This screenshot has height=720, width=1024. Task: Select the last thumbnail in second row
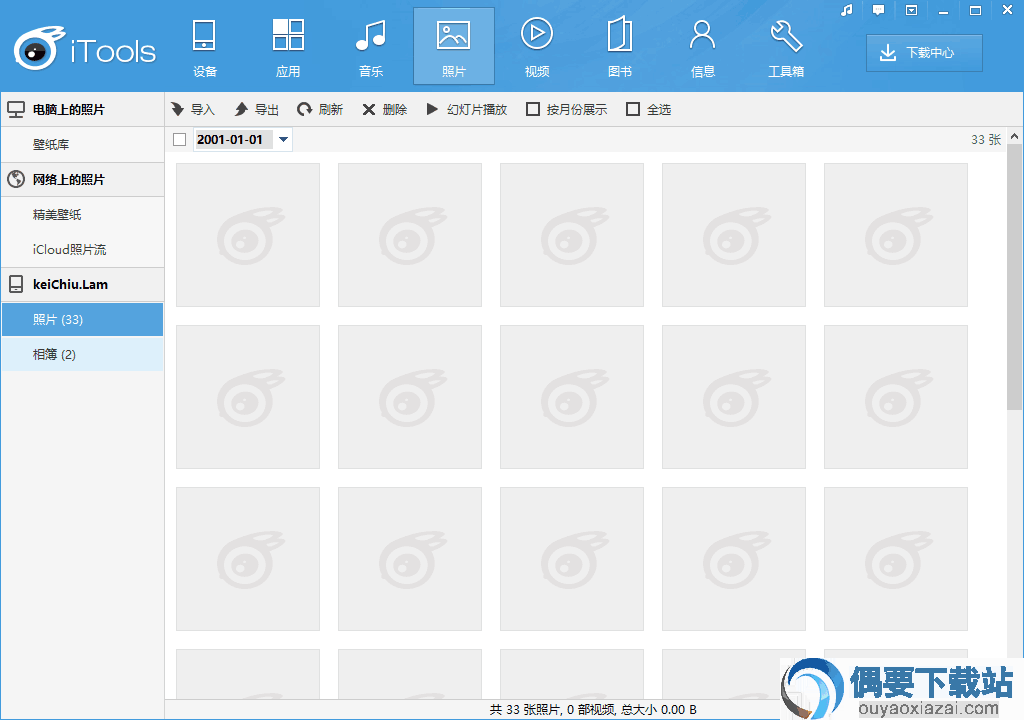tap(896, 397)
